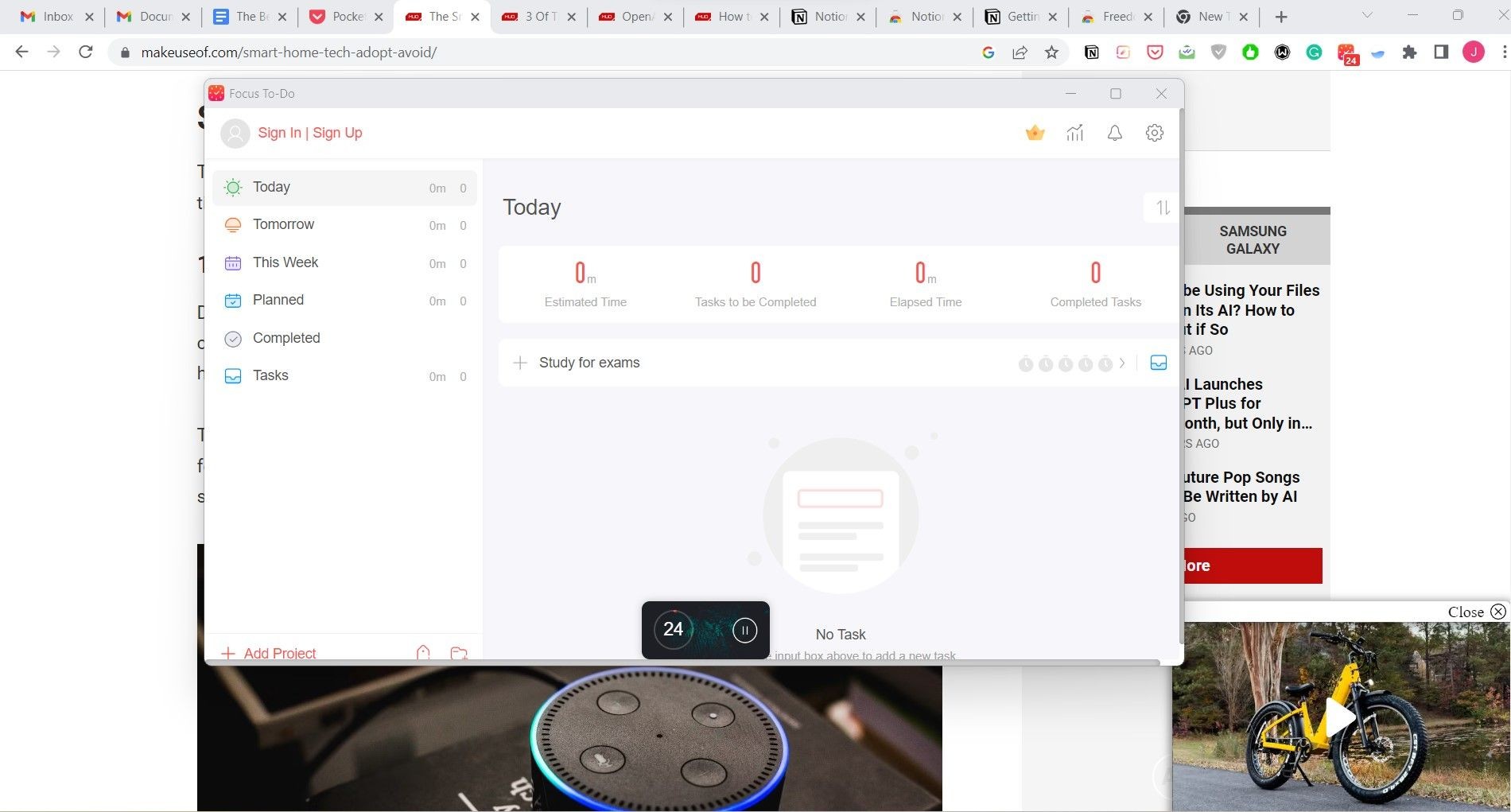Viewport: 1511px width, 812px height.
Task: Click the inbox project icon in task input row
Action: [x=1159, y=363]
